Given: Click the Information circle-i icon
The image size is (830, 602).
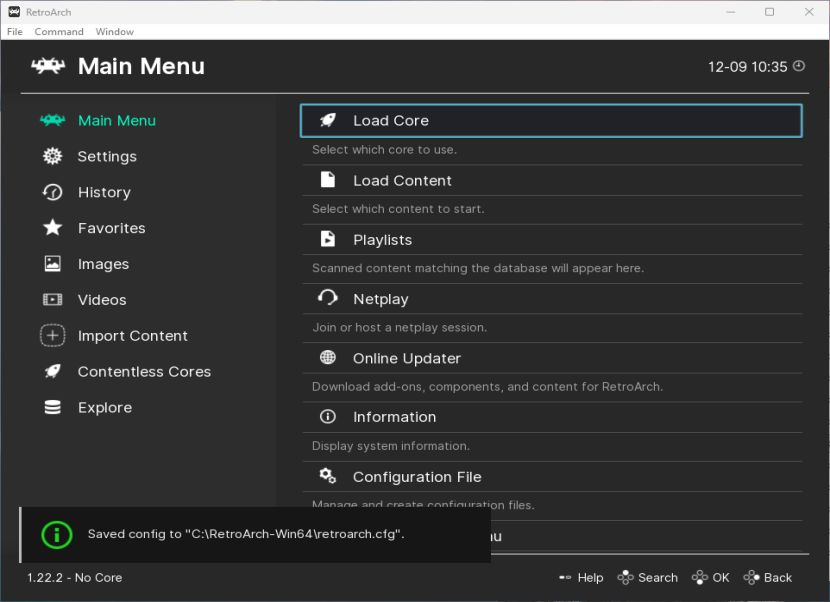Looking at the screenshot, I should pyautogui.click(x=328, y=417).
